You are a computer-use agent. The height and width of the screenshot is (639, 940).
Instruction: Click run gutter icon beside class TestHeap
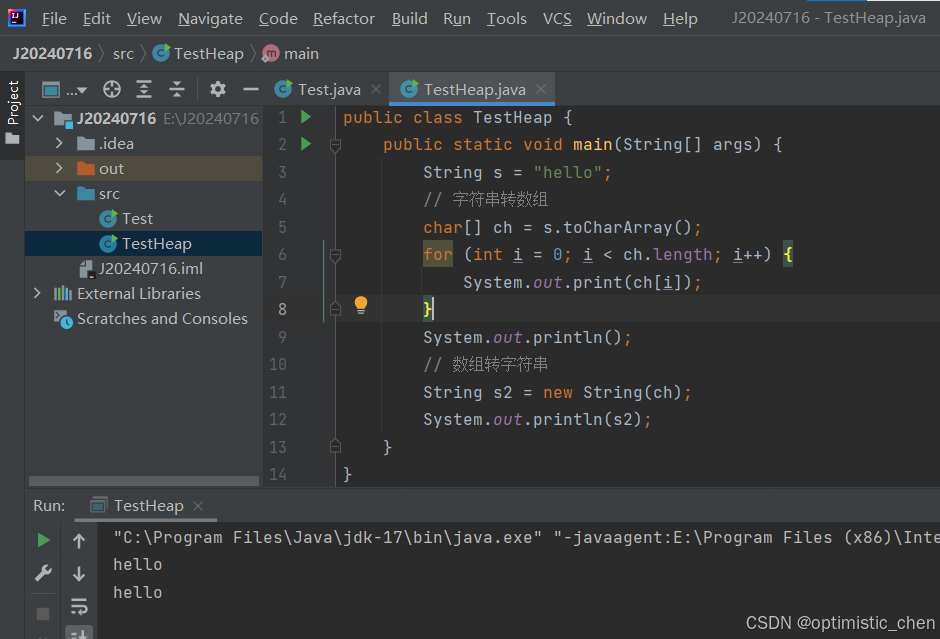click(306, 117)
